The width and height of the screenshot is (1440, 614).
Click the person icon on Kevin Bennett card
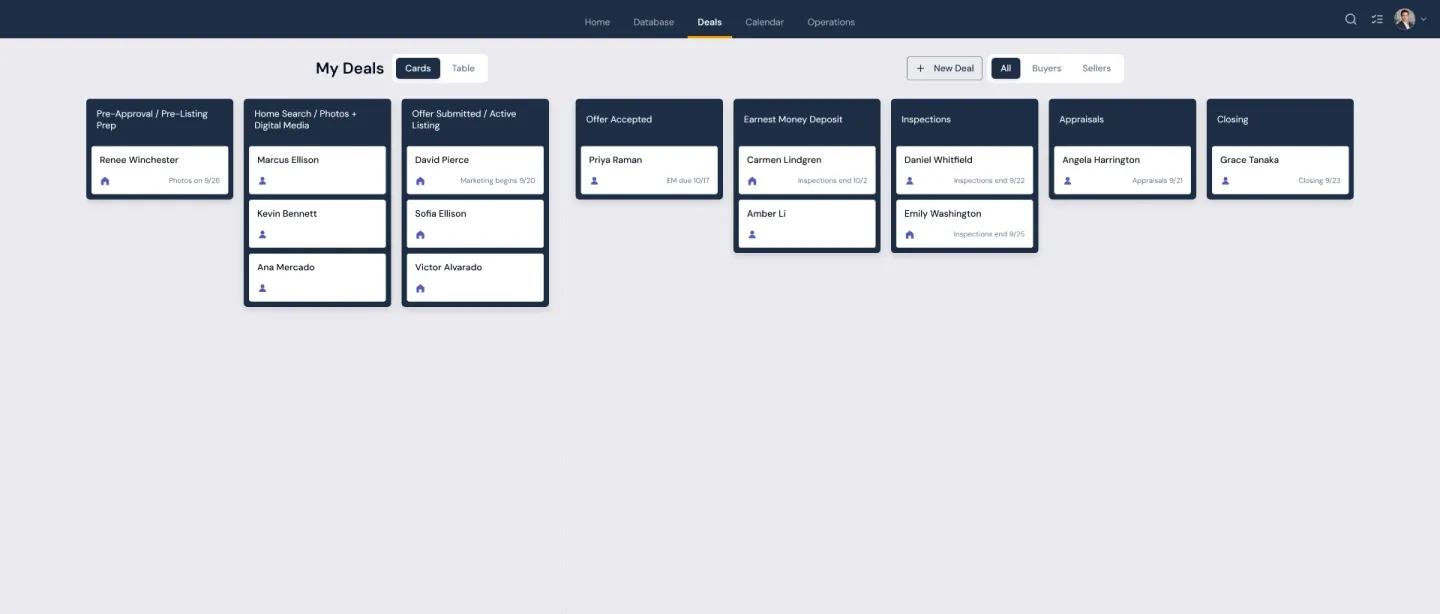coord(263,235)
